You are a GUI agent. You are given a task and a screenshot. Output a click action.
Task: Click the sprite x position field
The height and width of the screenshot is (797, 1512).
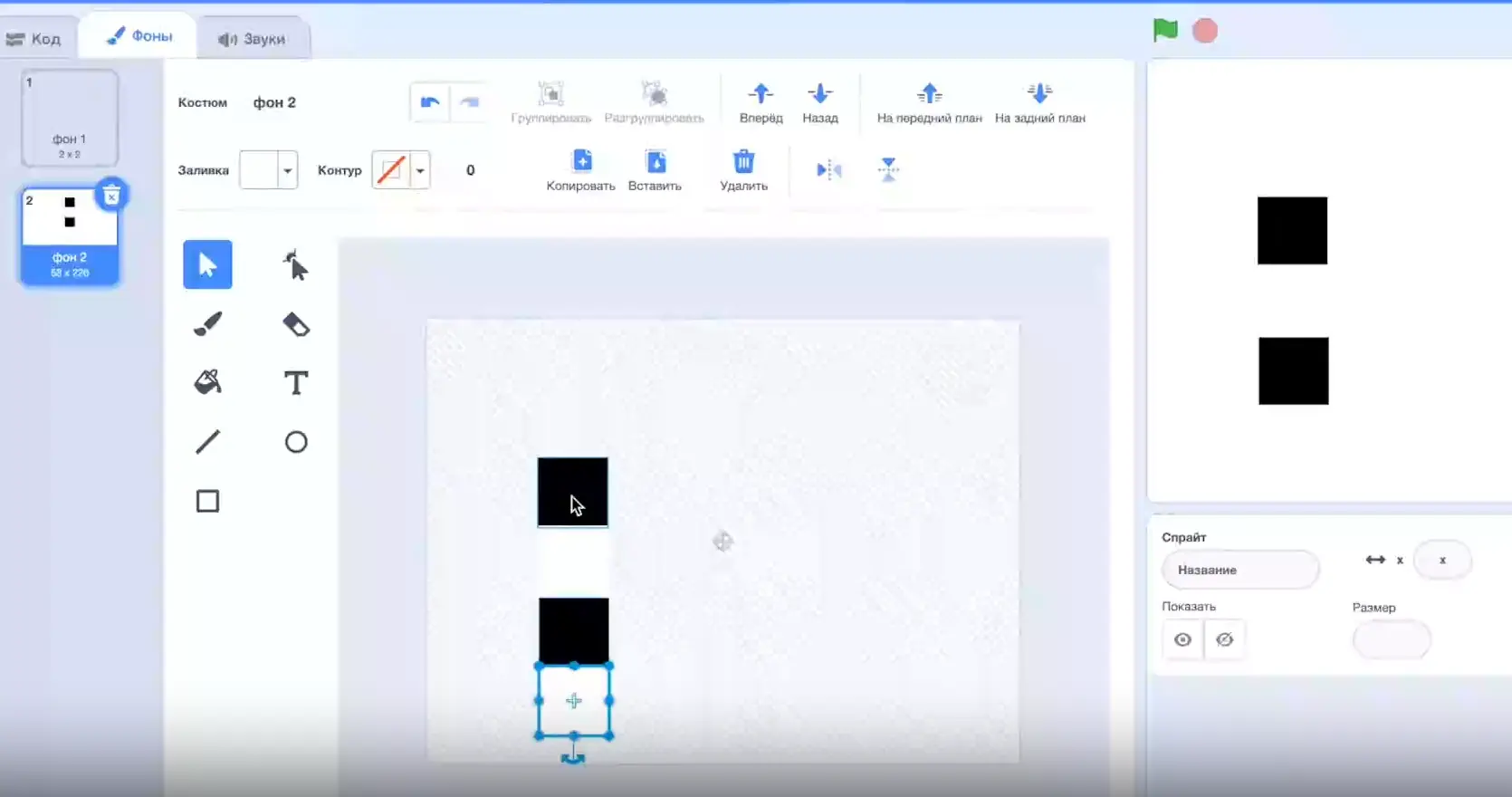pyautogui.click(x=1442, y=560)
